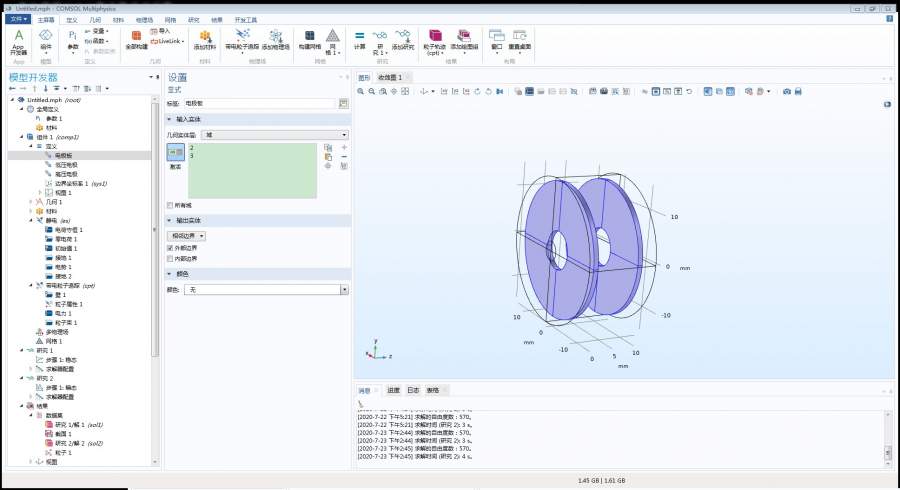Uncheck the 外部边界 (Exterior boundaries) checkbox
Screen dimensions: 900x490
coord(170,247)
